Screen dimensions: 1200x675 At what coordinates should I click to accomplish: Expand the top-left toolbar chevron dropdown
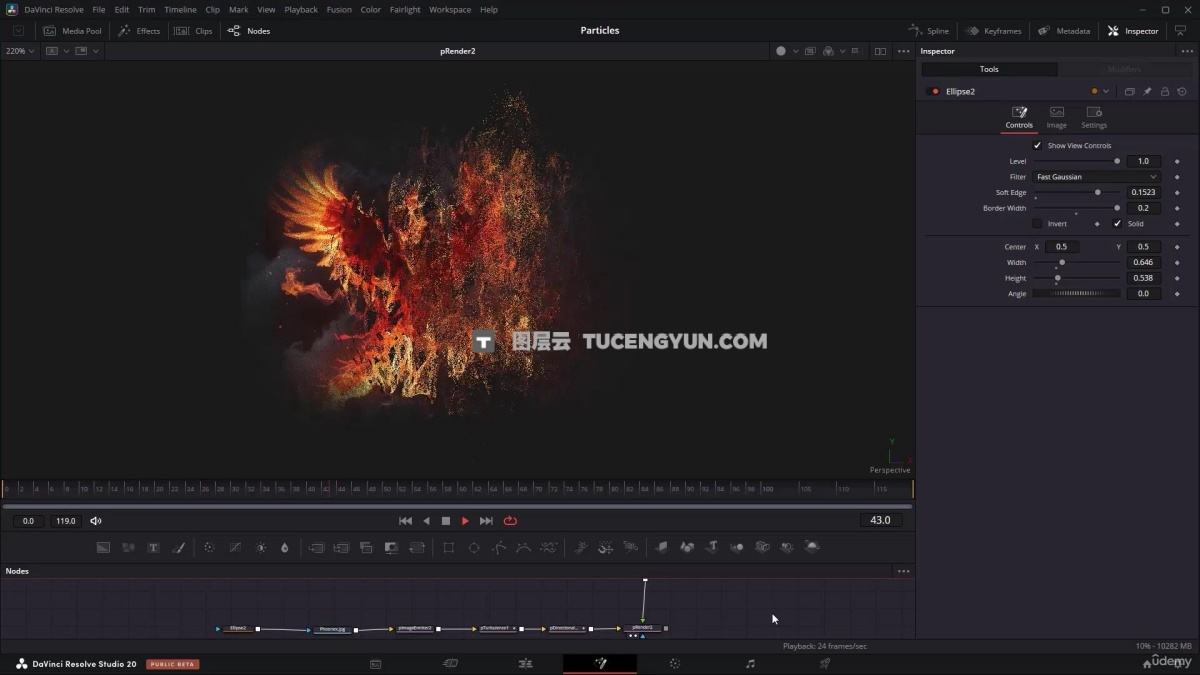[18, 31]
